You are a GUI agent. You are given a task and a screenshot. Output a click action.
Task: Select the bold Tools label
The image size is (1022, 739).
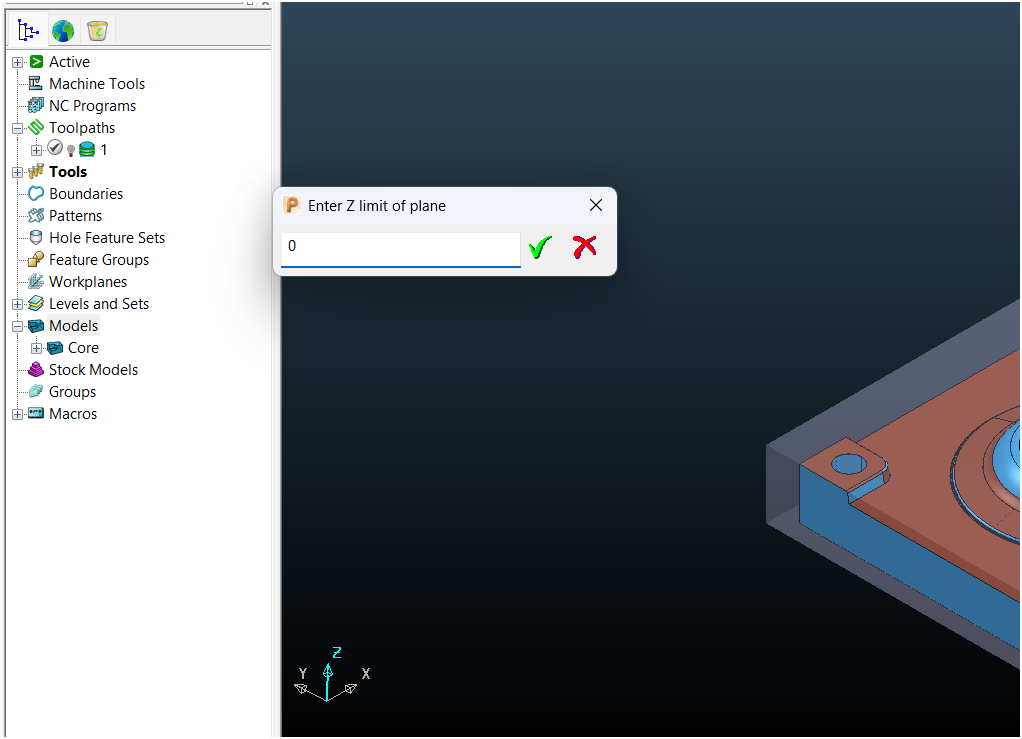pyautogui.click(x=68, y=172)
